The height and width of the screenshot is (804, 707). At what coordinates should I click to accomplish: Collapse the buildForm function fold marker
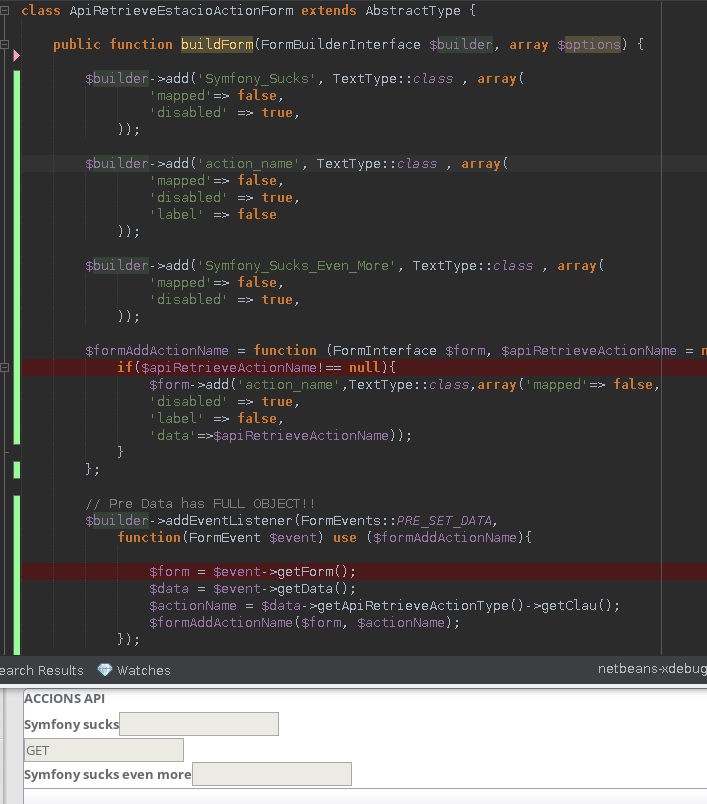pos(5,45)
